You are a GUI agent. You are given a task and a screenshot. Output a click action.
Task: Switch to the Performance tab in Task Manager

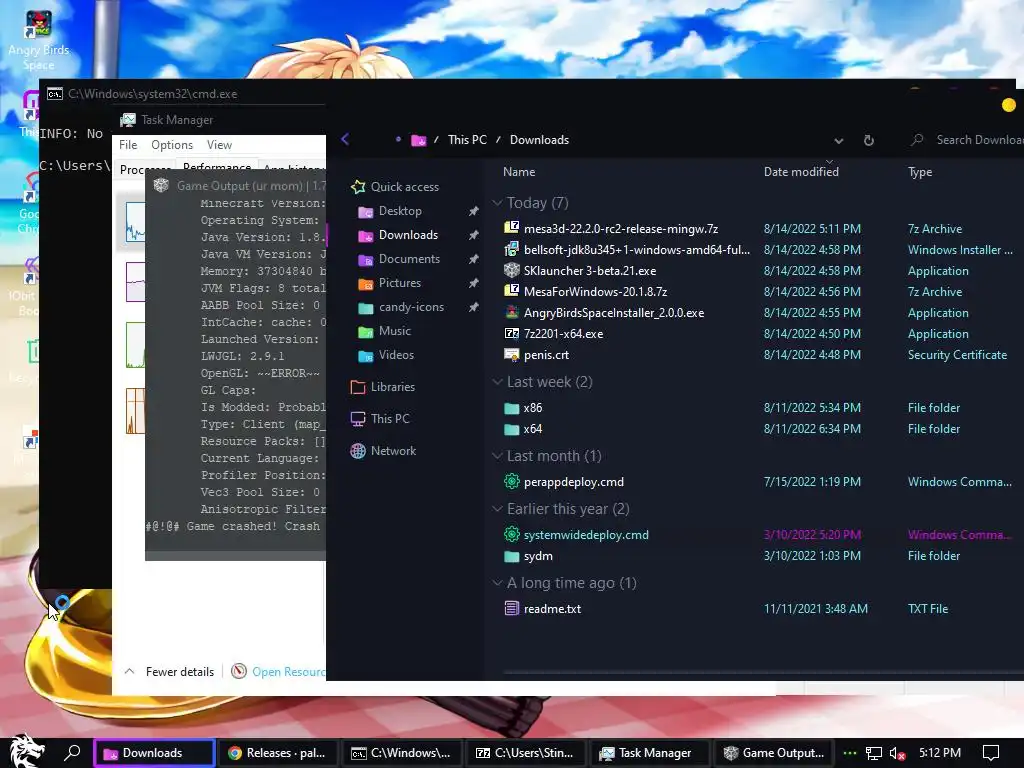click(217, 167)
